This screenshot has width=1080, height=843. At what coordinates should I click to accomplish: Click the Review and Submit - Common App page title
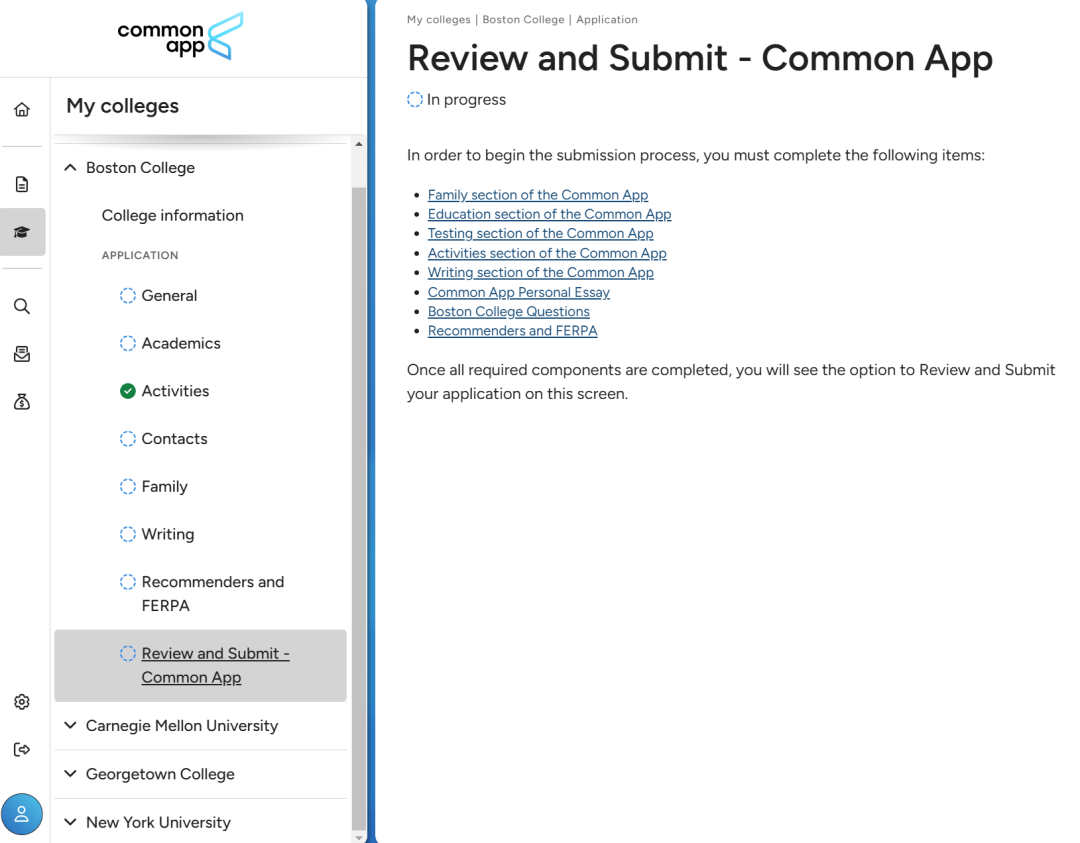tap(700, 58)
